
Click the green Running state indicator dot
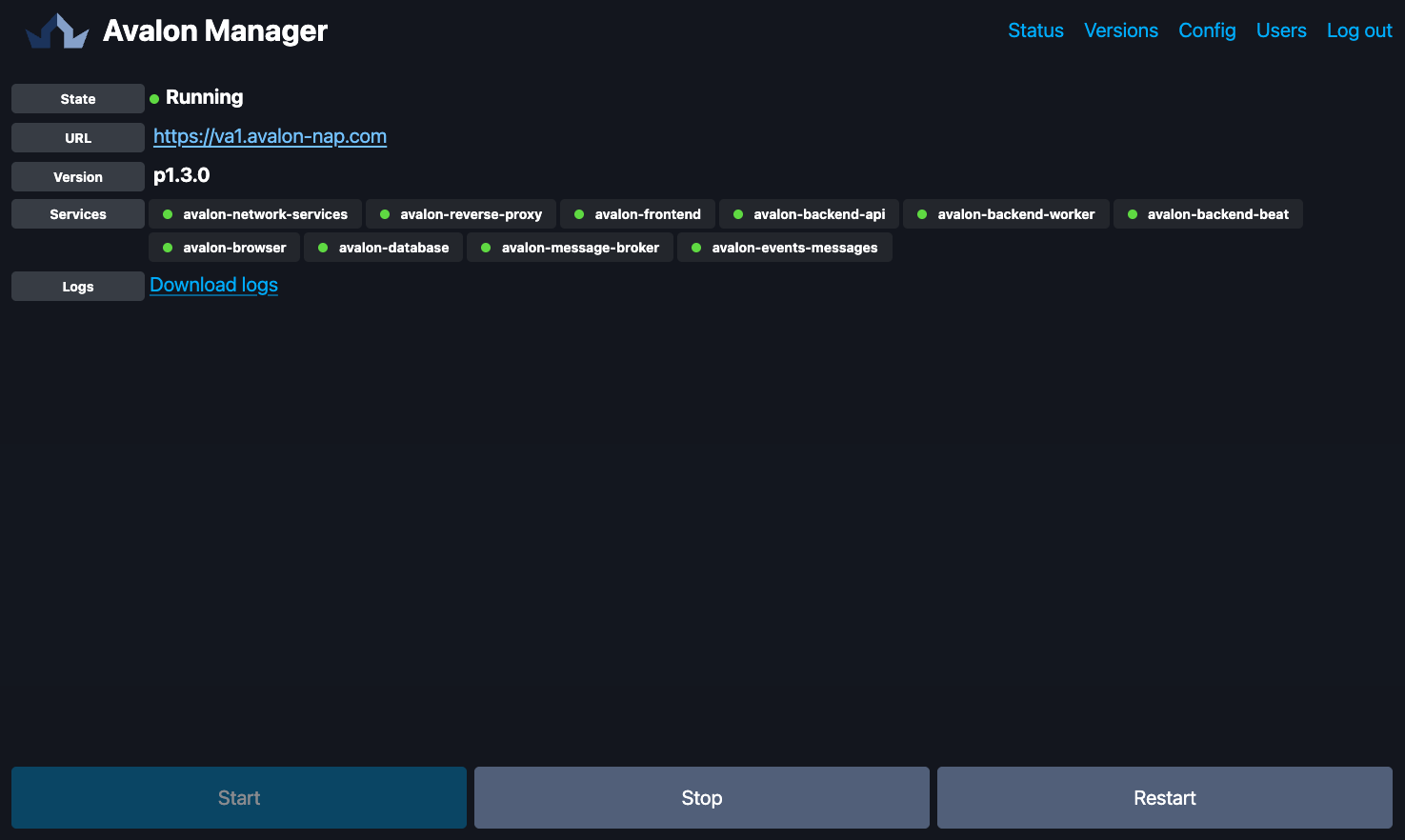[154, 99]
